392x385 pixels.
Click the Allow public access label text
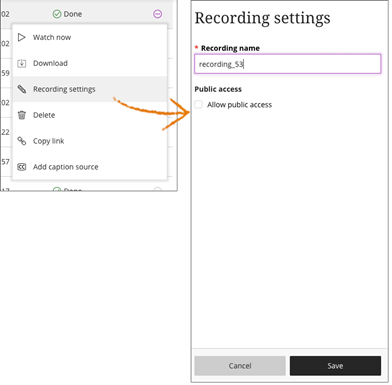[x=239, y=105]
